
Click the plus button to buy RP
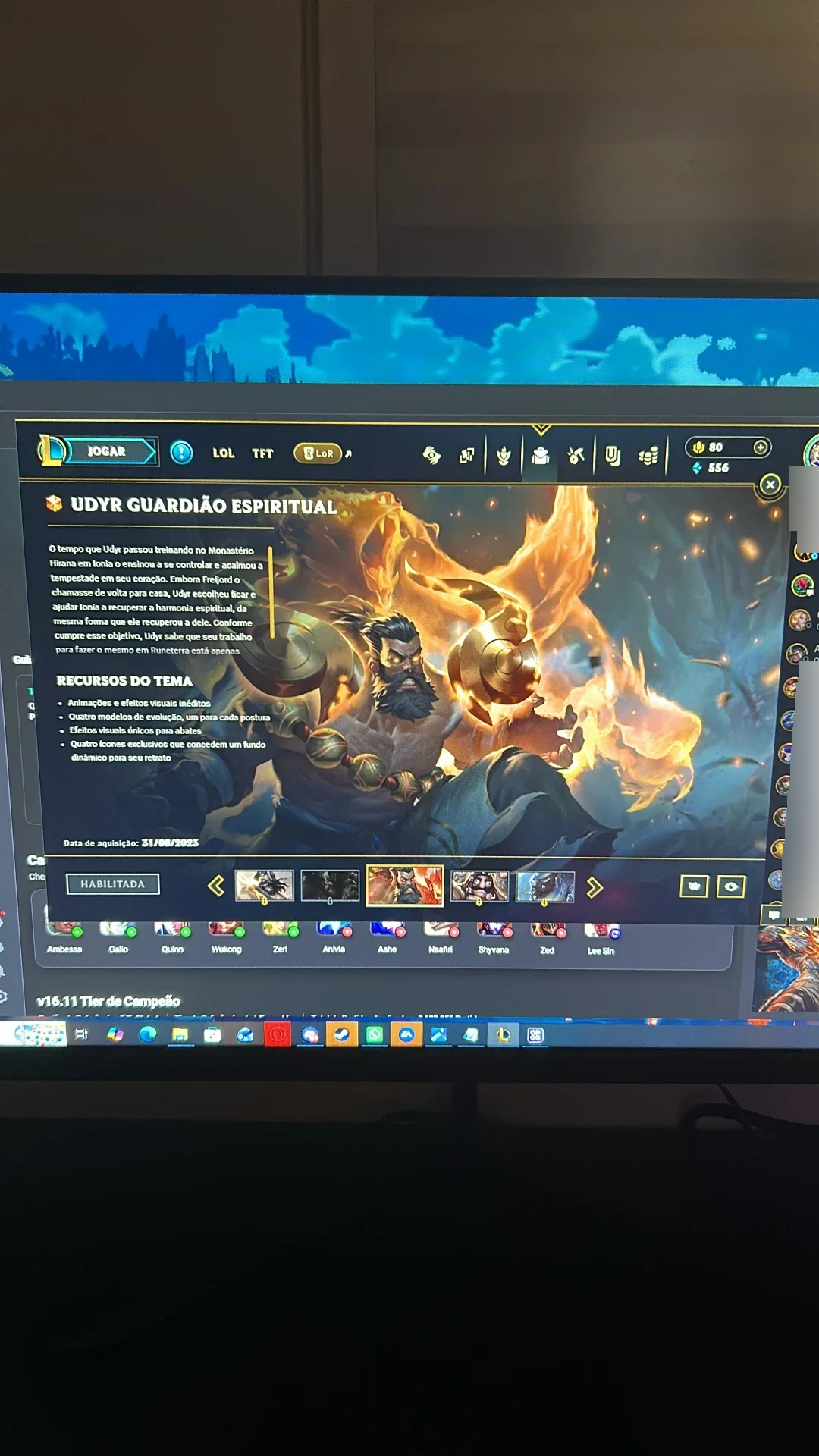pos(760,447)
